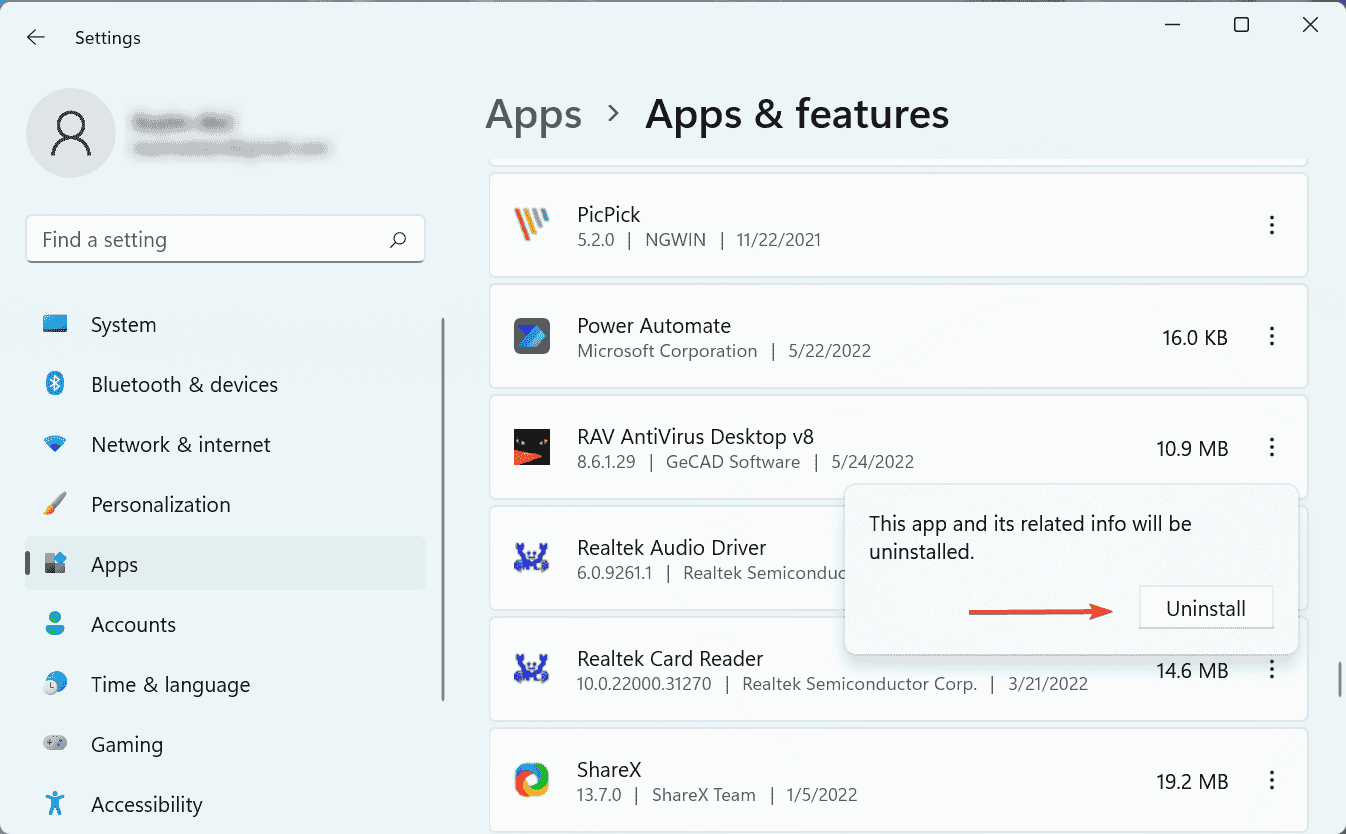Open more options for ShareX
Image resolution: width=1346 pixels, height=834 pixels.
pos(1272,781)
